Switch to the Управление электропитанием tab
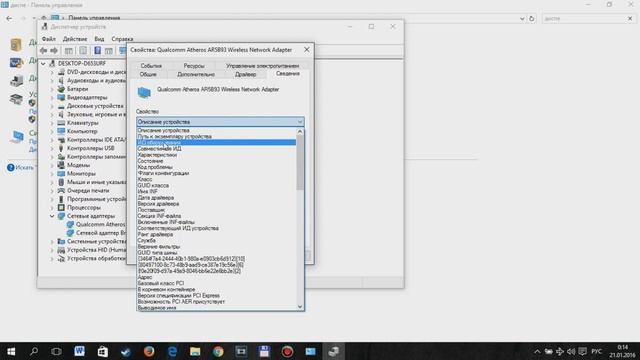Viewport: 640px width, 360px height. 262,66
